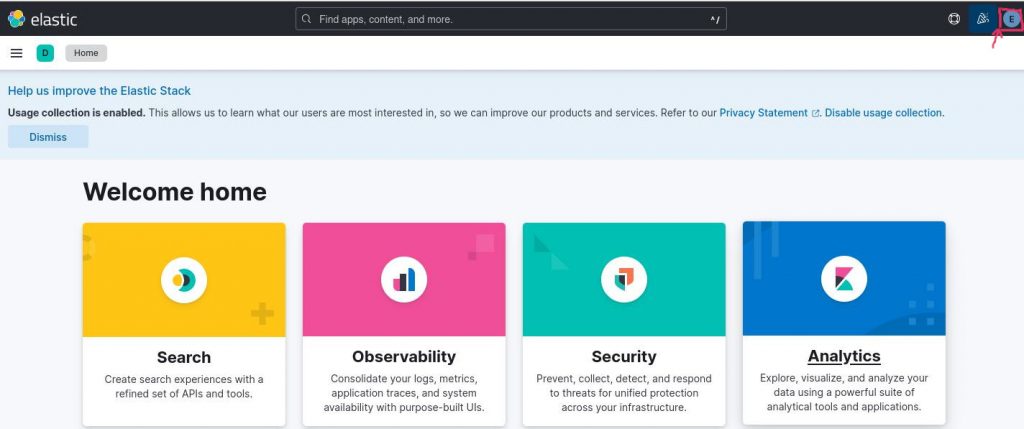Click the Elastic logo
This screenshot has width=1024, height=429.
tap(42, 19)
